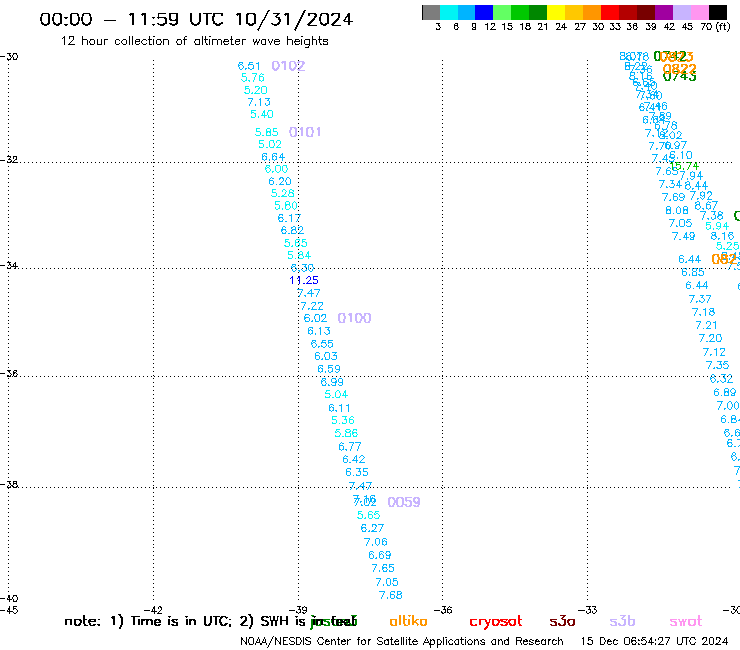
Task: Click the cyan swatch in the legend bar
Action: pyautogui.click(x=449, y=12)
